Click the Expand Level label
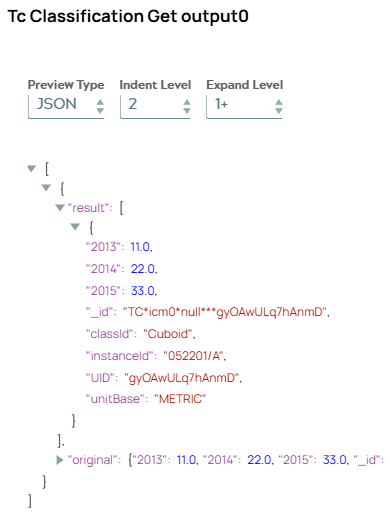The width and height of the screenshot is (390, 518). pos(245,85)
